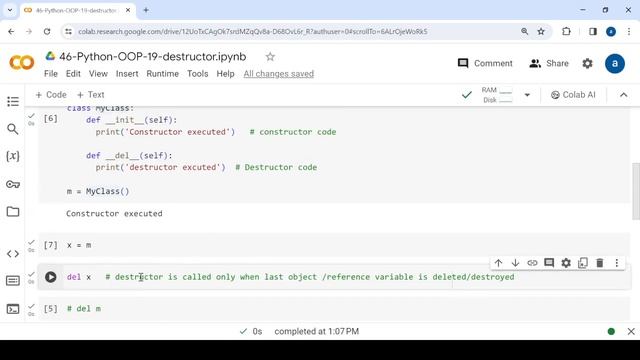Open more cell actions menu

click(617, 263)
